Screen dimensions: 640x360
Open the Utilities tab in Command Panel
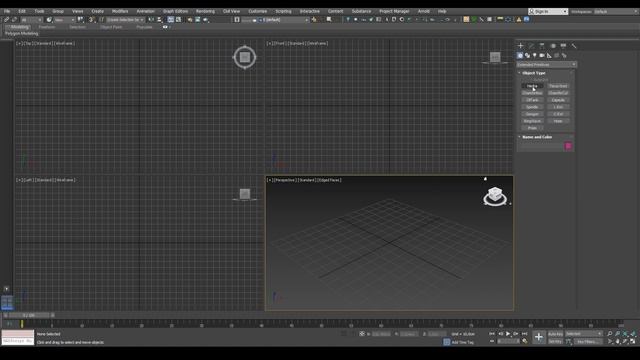click(x=574, y=46)
